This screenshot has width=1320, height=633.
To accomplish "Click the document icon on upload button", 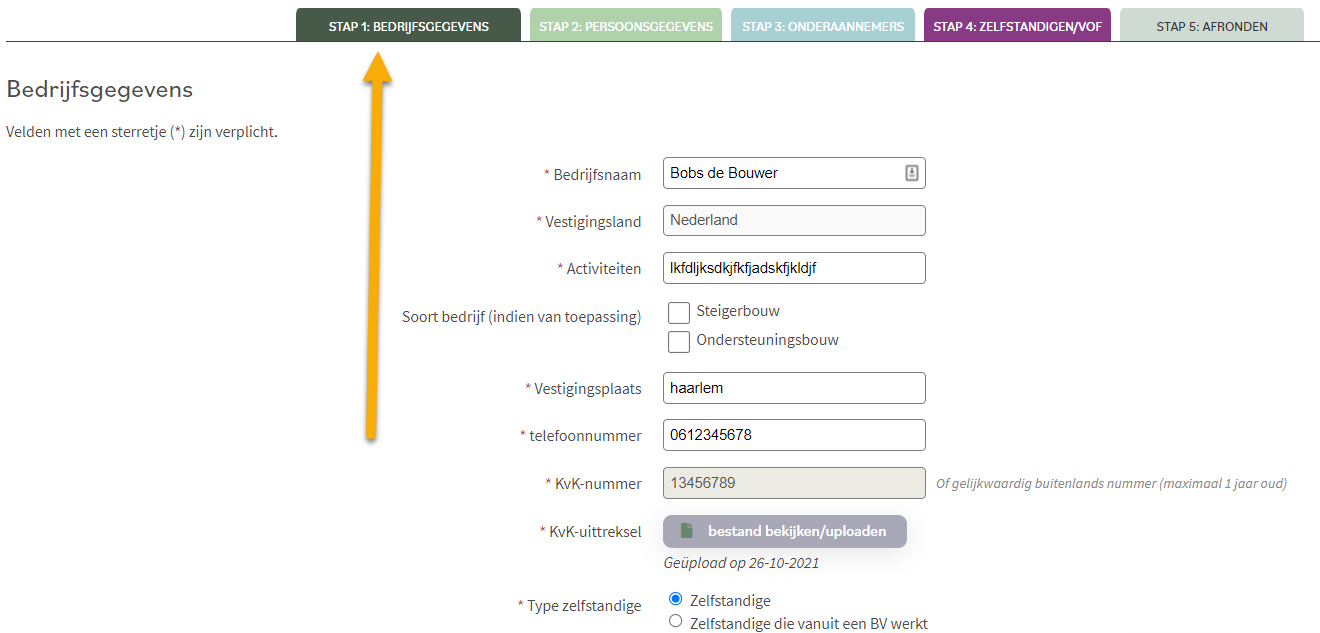I will pyautogui.click(x=686, y=531).
